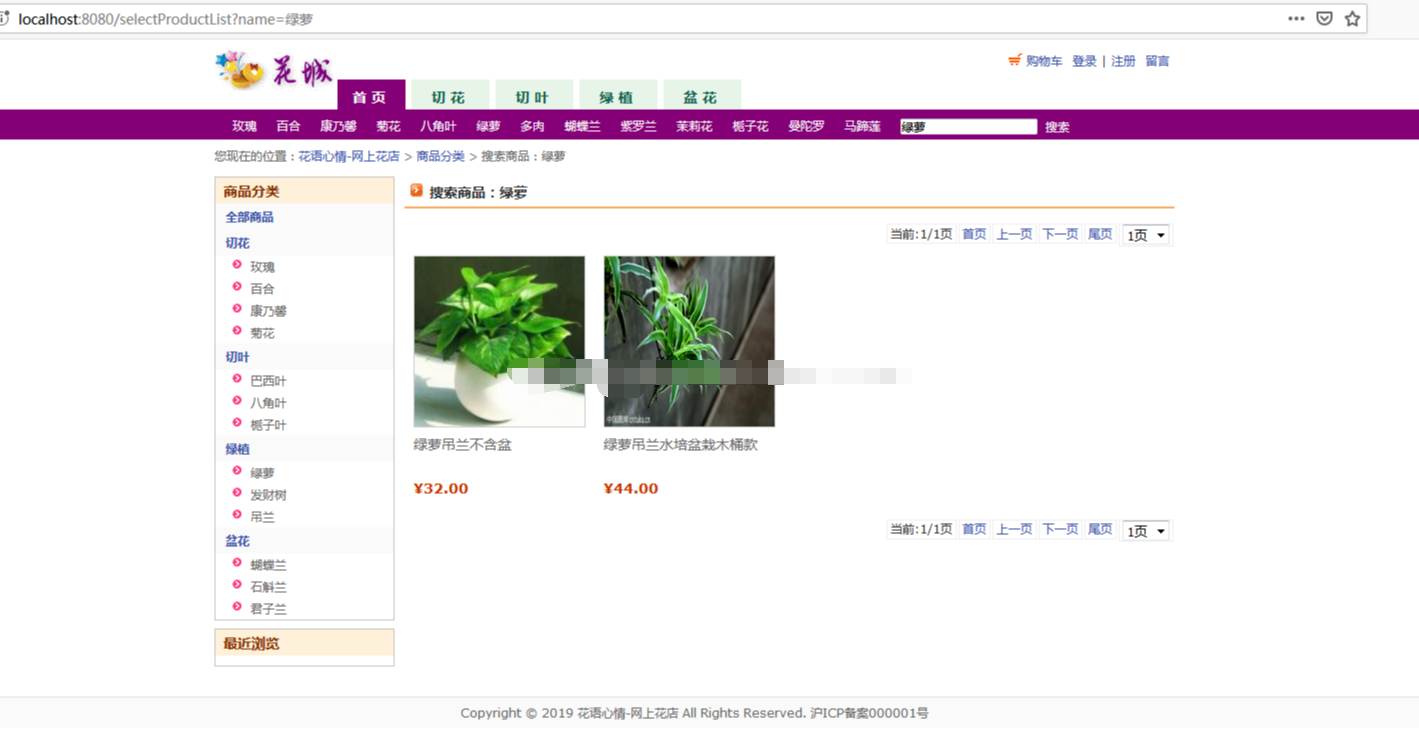Click the 登录 login link
Image resolution: width=1419 pixels, height=742 pixels.
pos(1084,61)
